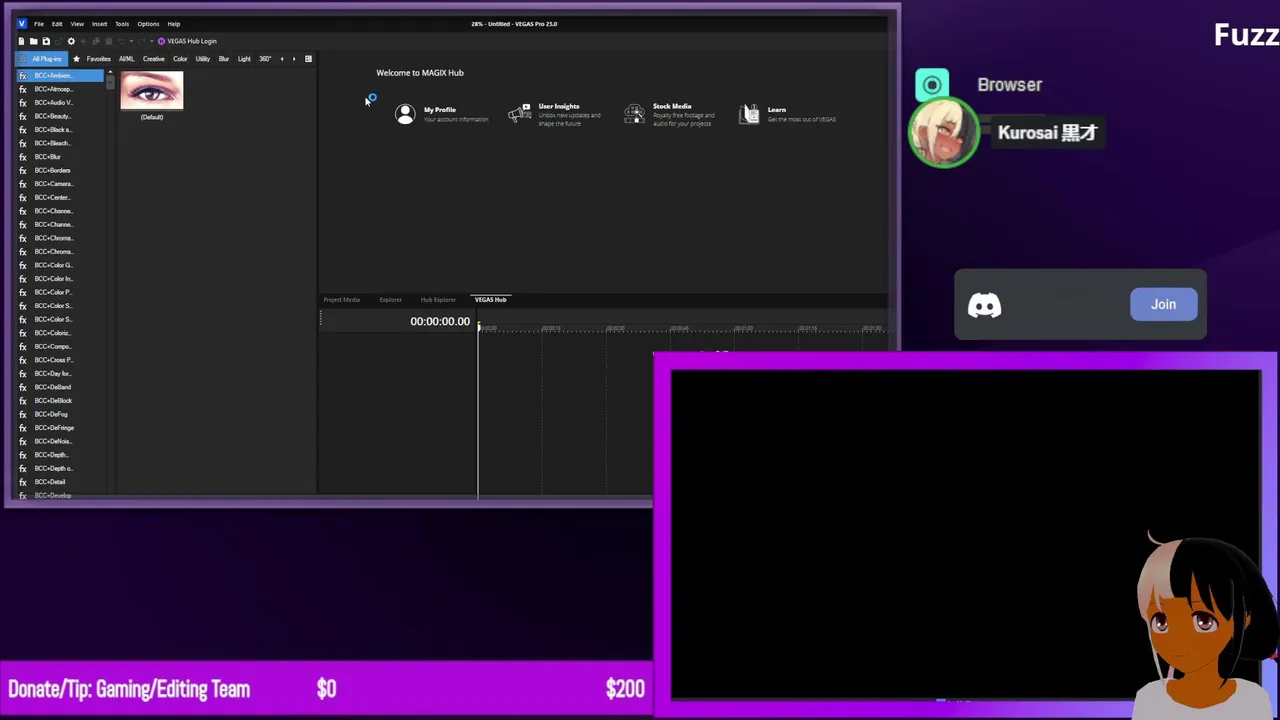Select the BCC+Coloriz.. plug-in
This screenshot has width=1280, height=720.
60,333
